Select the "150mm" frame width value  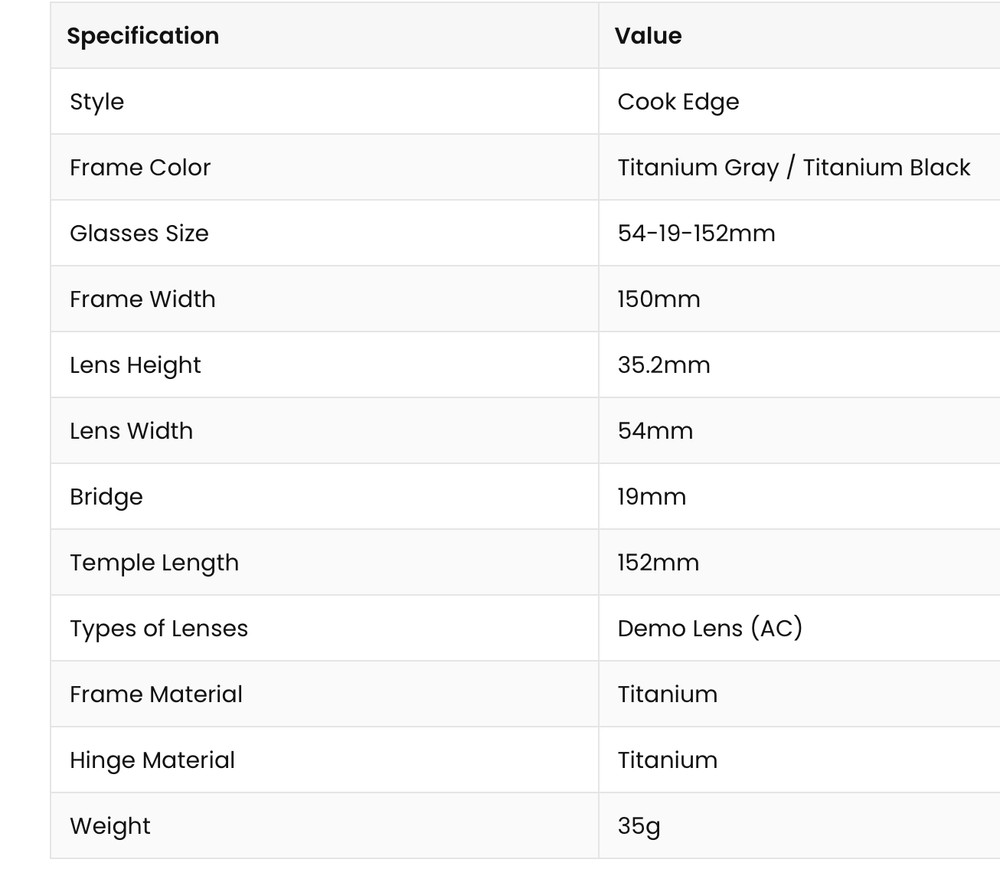tap(658, 299)
